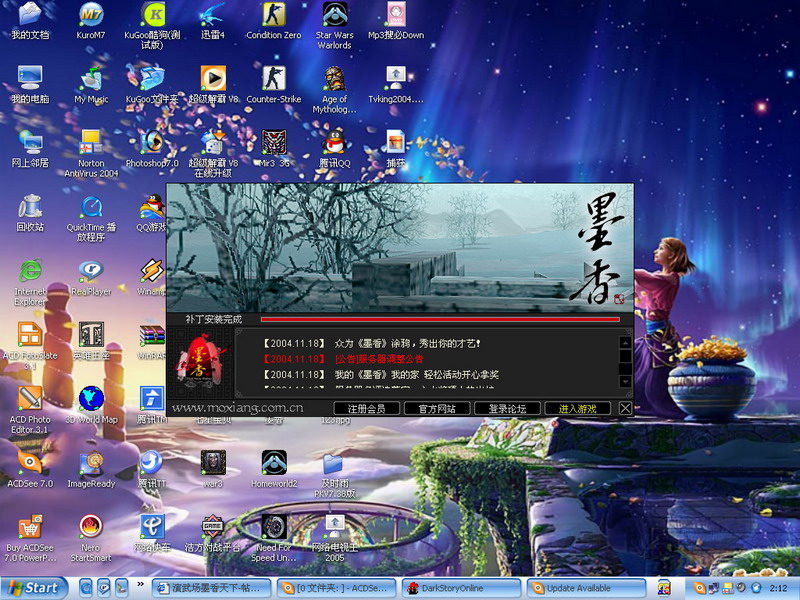The image size is (800, 600).
Task: Open the Windows Start menu
Action: tap(34, 588)
